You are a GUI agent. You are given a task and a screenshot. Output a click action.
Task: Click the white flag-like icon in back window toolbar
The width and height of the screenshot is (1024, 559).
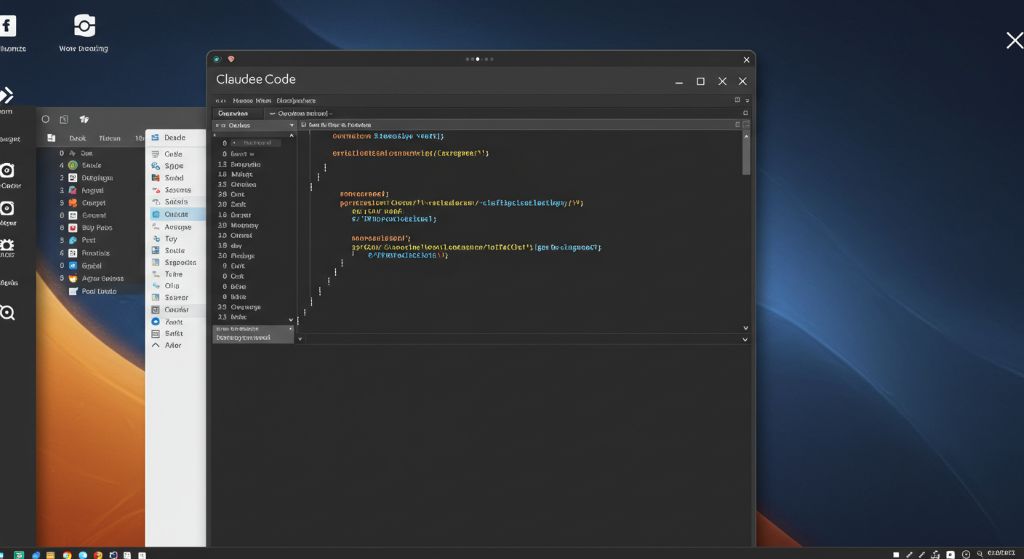point(84,120)
